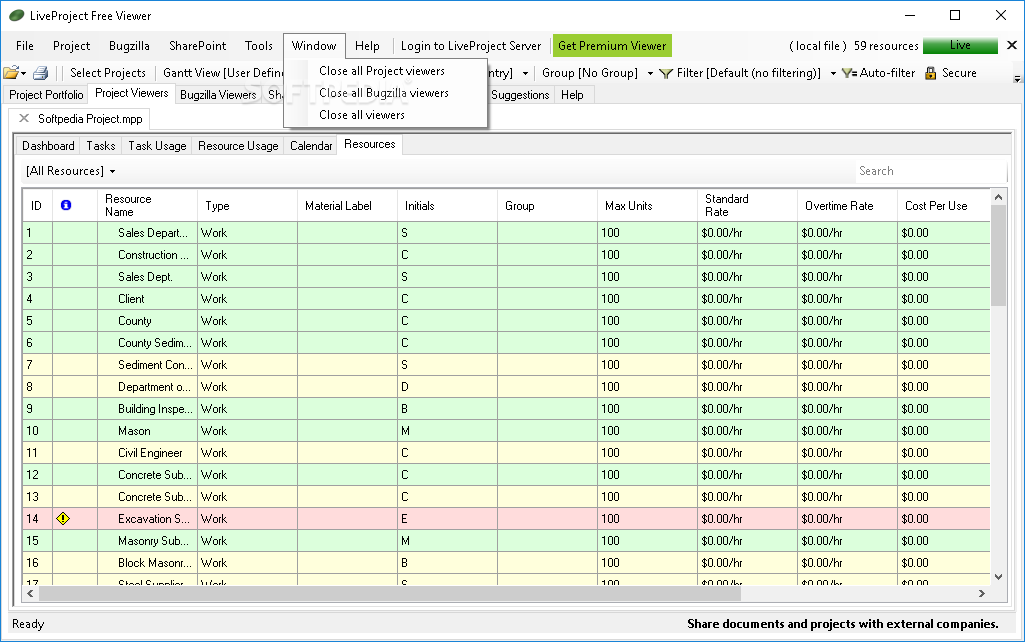The height and width of the screenshot is (642, 1025).
Task: Switch to Calendar tab
Action: coord(311,146)
